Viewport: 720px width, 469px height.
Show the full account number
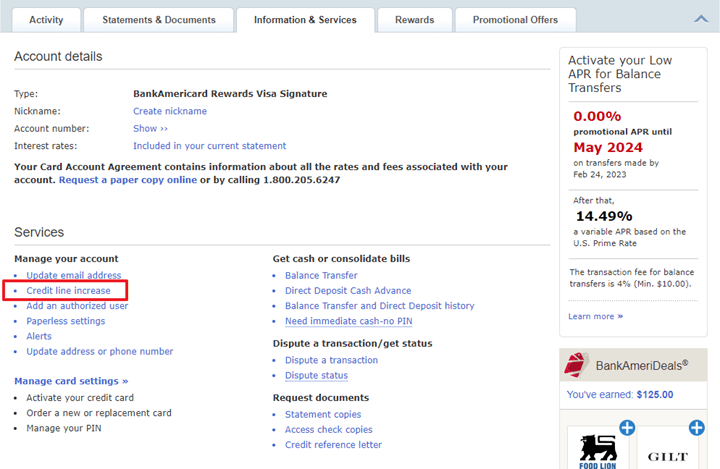click(x=150, y=129)
